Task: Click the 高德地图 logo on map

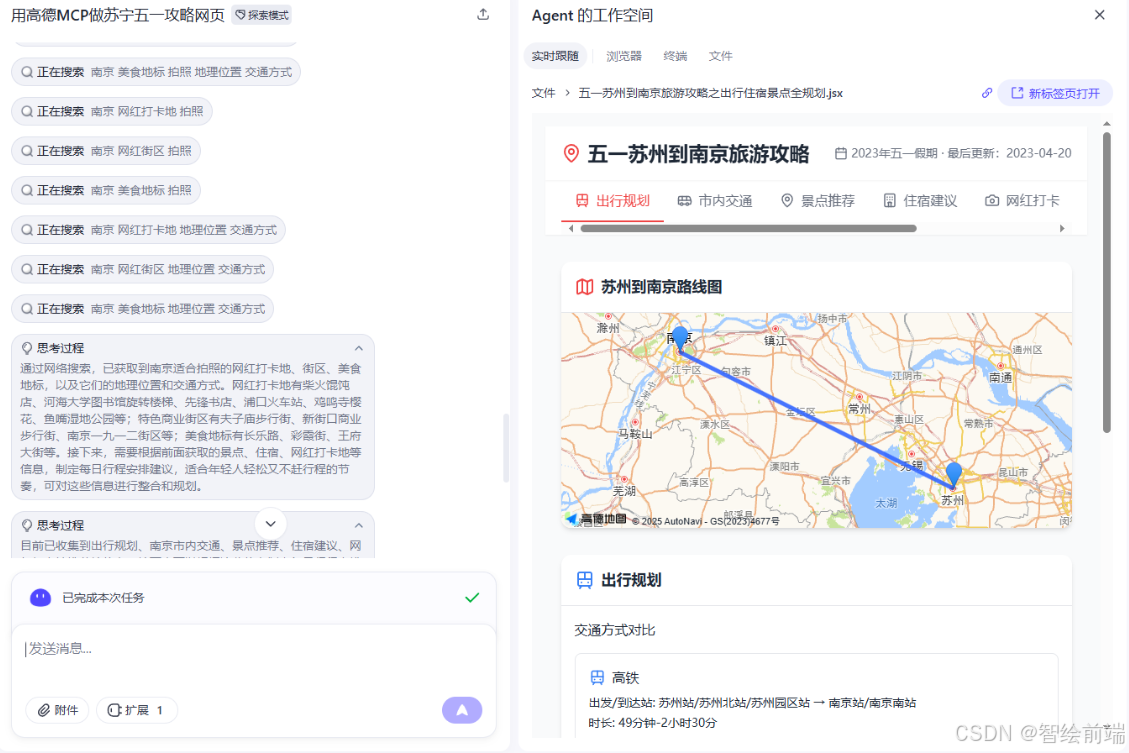Action: coord(597,519)
